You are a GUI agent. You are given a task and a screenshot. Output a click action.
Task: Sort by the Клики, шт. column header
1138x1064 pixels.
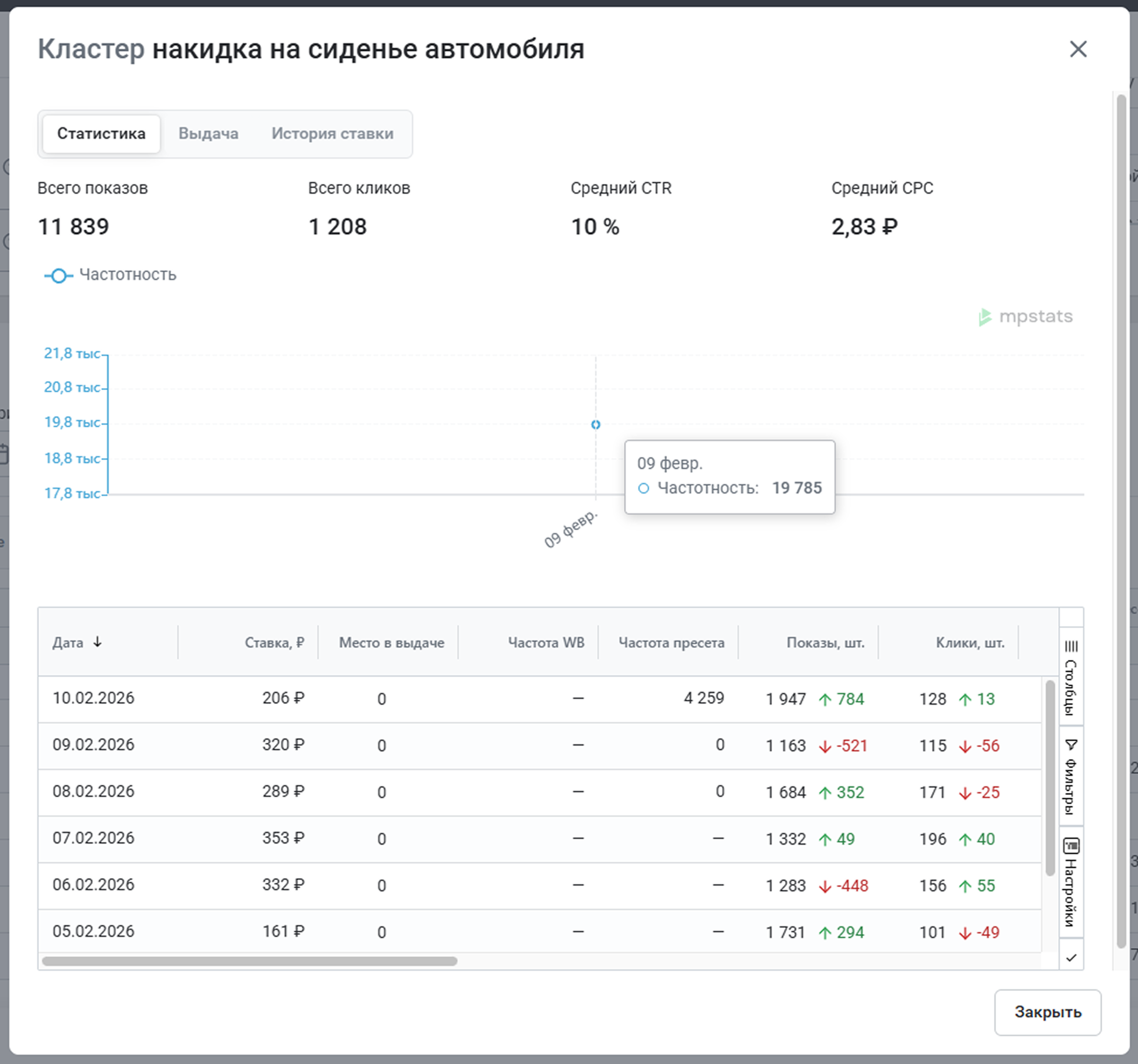[969, 642]
